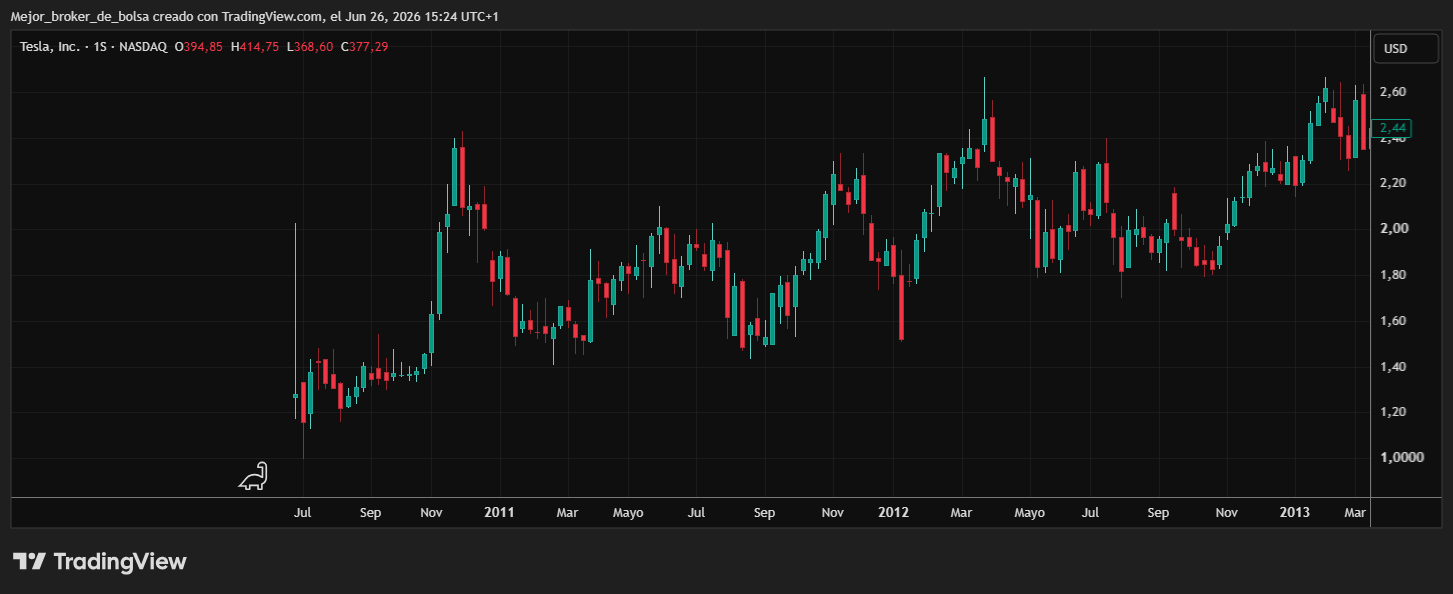Click the Mejor_broker_de_bolsa header caption text
This screenshot has height=594, width=1453.
(254, 16)
